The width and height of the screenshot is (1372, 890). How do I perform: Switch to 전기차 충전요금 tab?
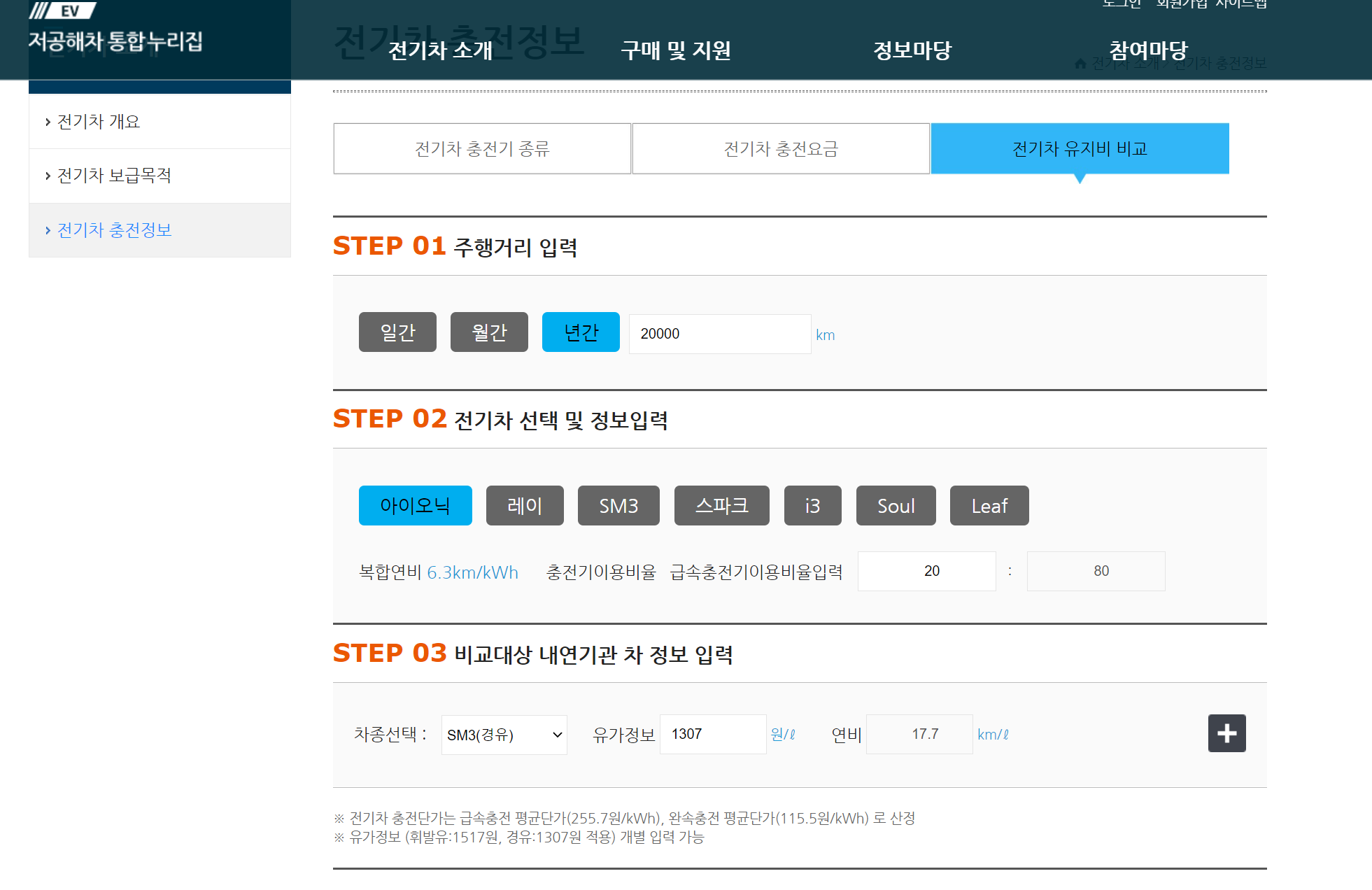[x=781, y=148]
